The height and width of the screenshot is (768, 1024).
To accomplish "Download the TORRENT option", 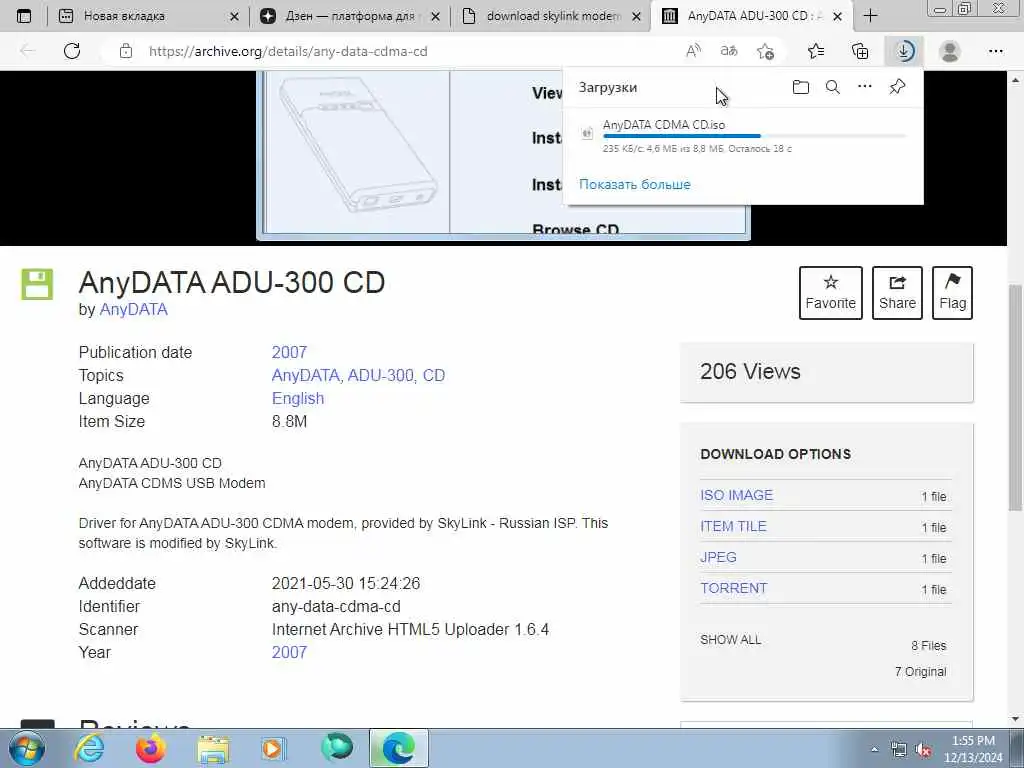I will coord(733,588).
